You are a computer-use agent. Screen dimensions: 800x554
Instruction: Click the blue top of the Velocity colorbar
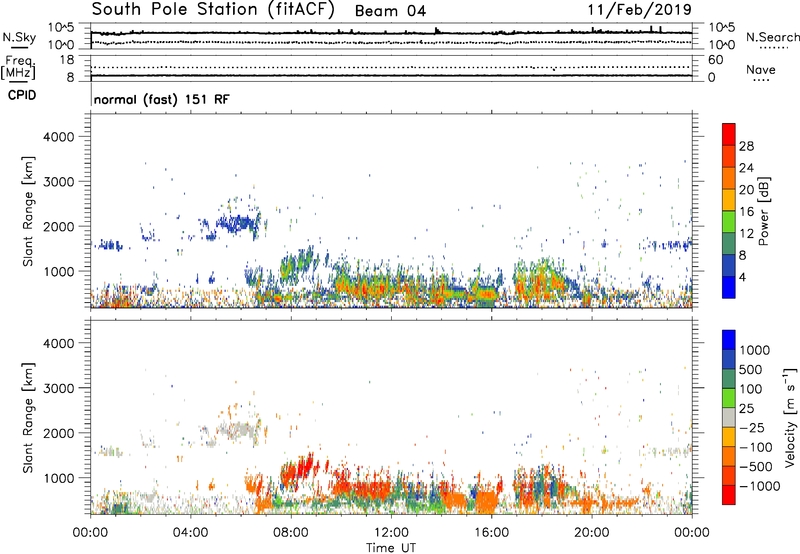coord(729,340)
